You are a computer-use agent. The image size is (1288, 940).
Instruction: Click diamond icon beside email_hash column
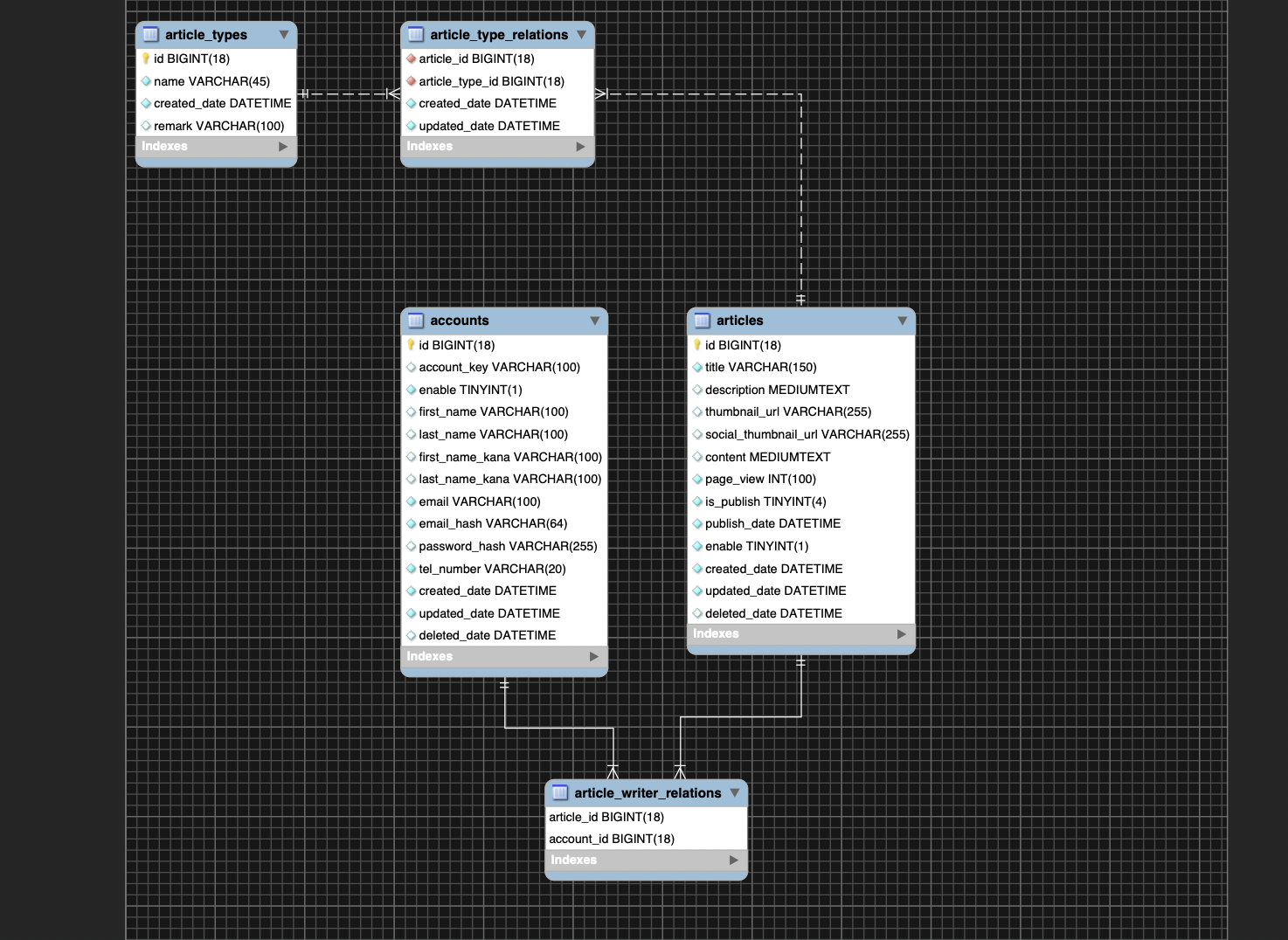(x=411, y=523)
